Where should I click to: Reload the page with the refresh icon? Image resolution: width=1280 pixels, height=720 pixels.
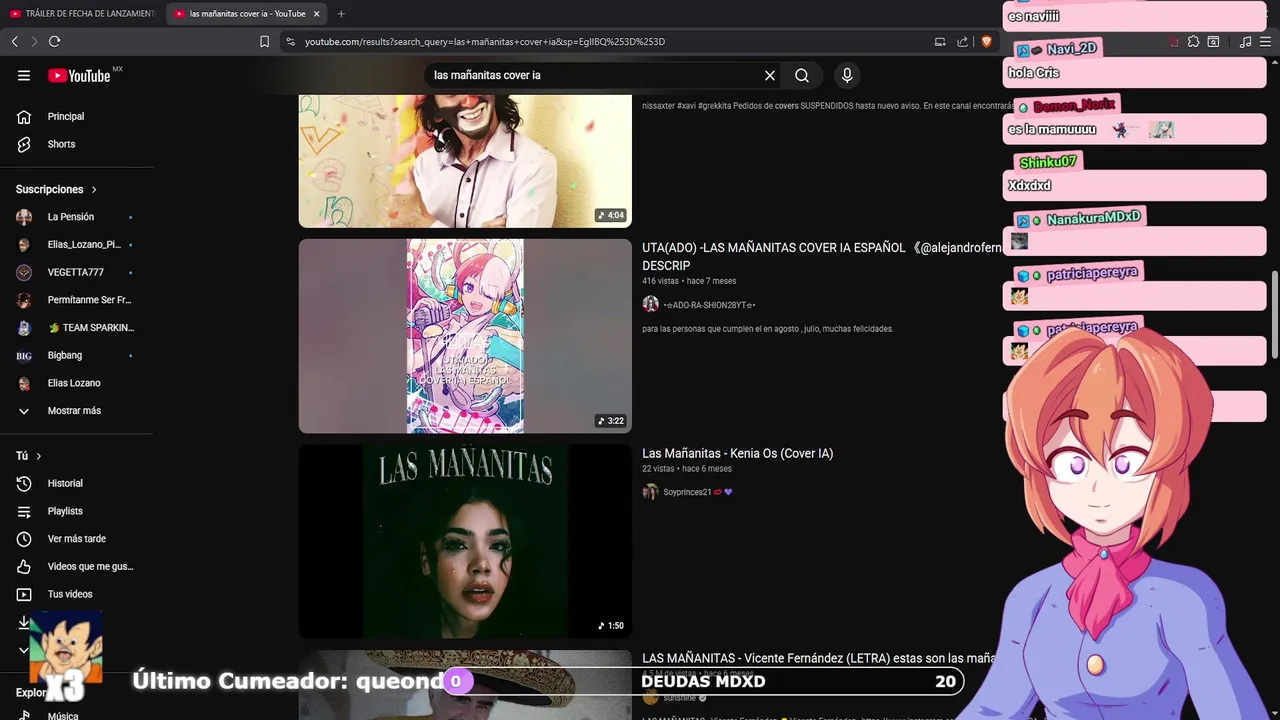point(55,41)
